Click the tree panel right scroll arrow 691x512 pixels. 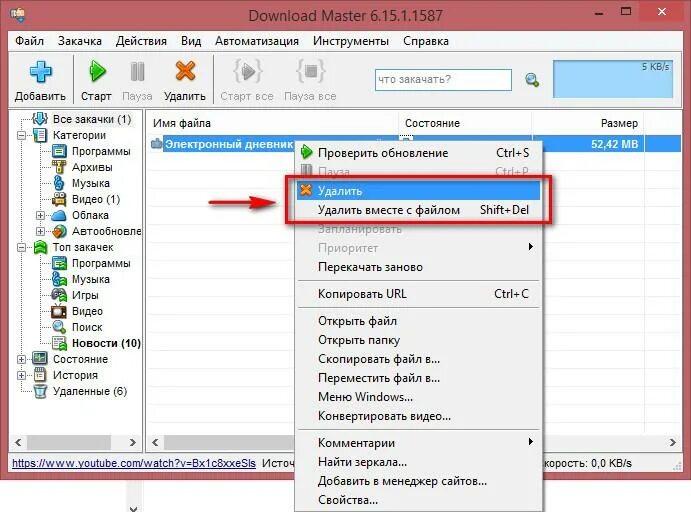point(132,442)
